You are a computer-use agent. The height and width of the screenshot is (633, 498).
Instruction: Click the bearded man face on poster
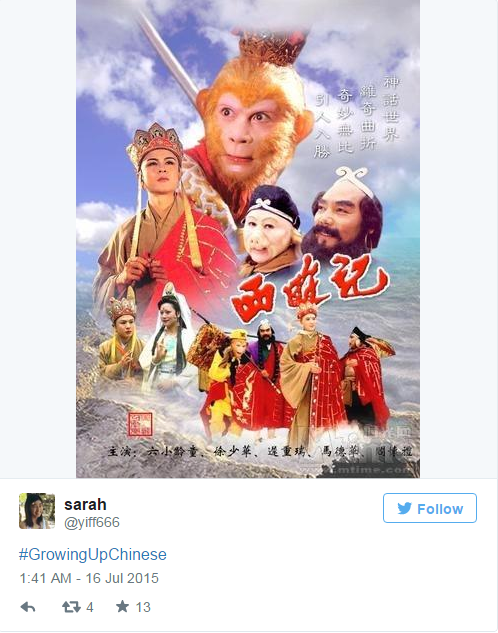click(343, 220)
